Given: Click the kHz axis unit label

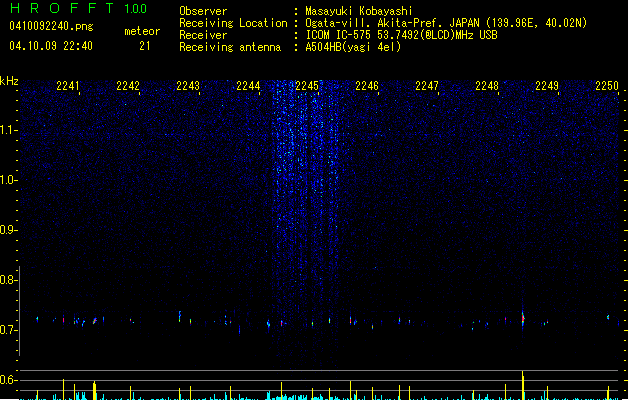Looking at the screenshot, I should point(9,81).
